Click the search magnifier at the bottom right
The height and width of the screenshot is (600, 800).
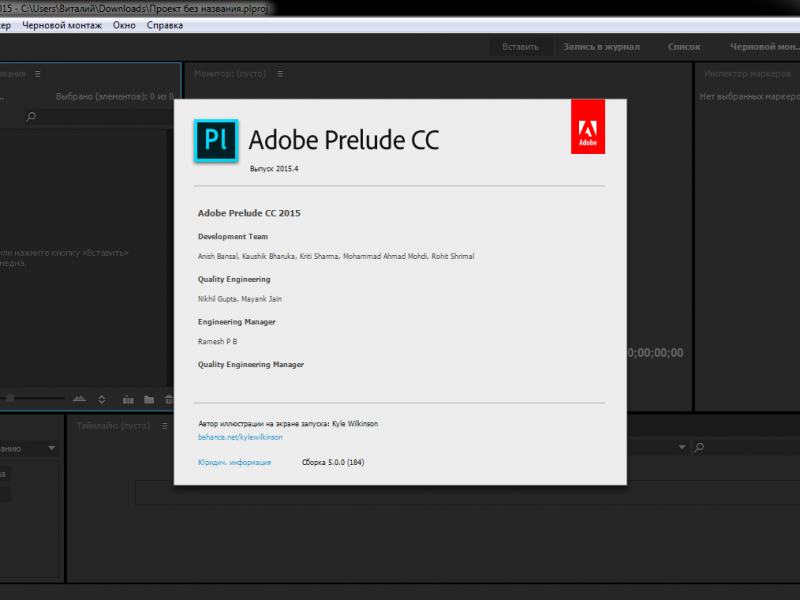point(699,447)
